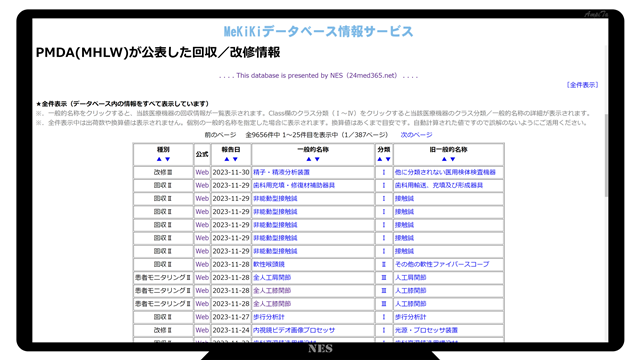Open 人工肩関節 old name link
The height and width of the screenshot is (360, 640).
410,277
